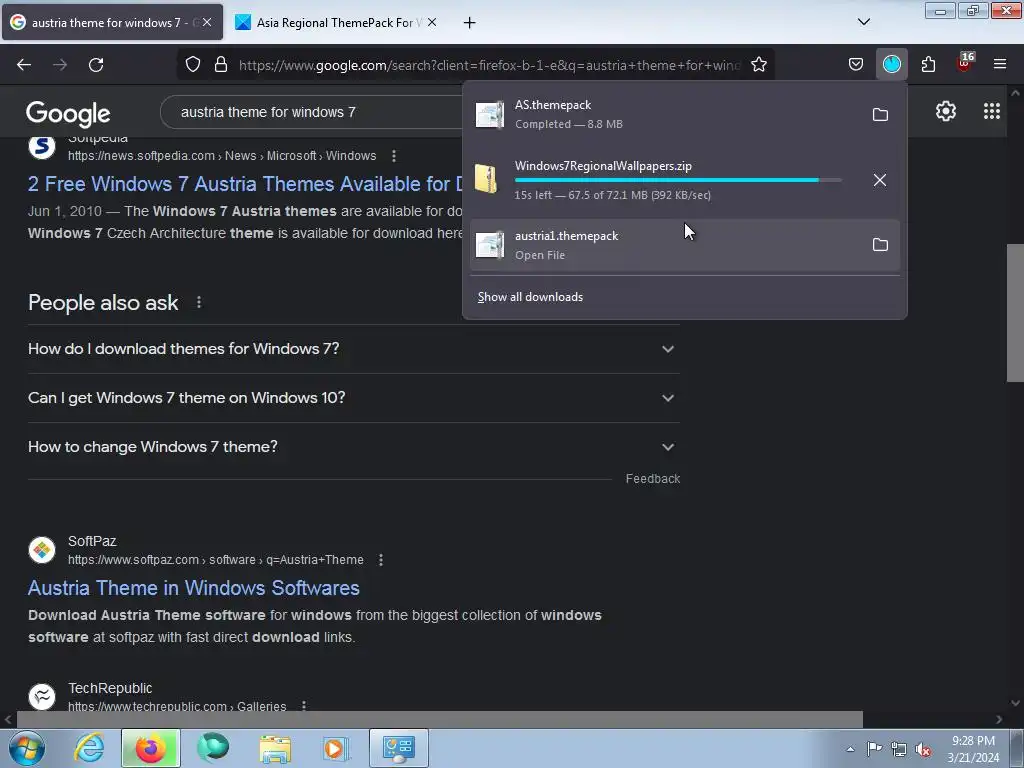Screen dimensions: 1024x768
Task: Expand 'Can I get Windows 7 theme on Windows 10?'
Action: 353,398
